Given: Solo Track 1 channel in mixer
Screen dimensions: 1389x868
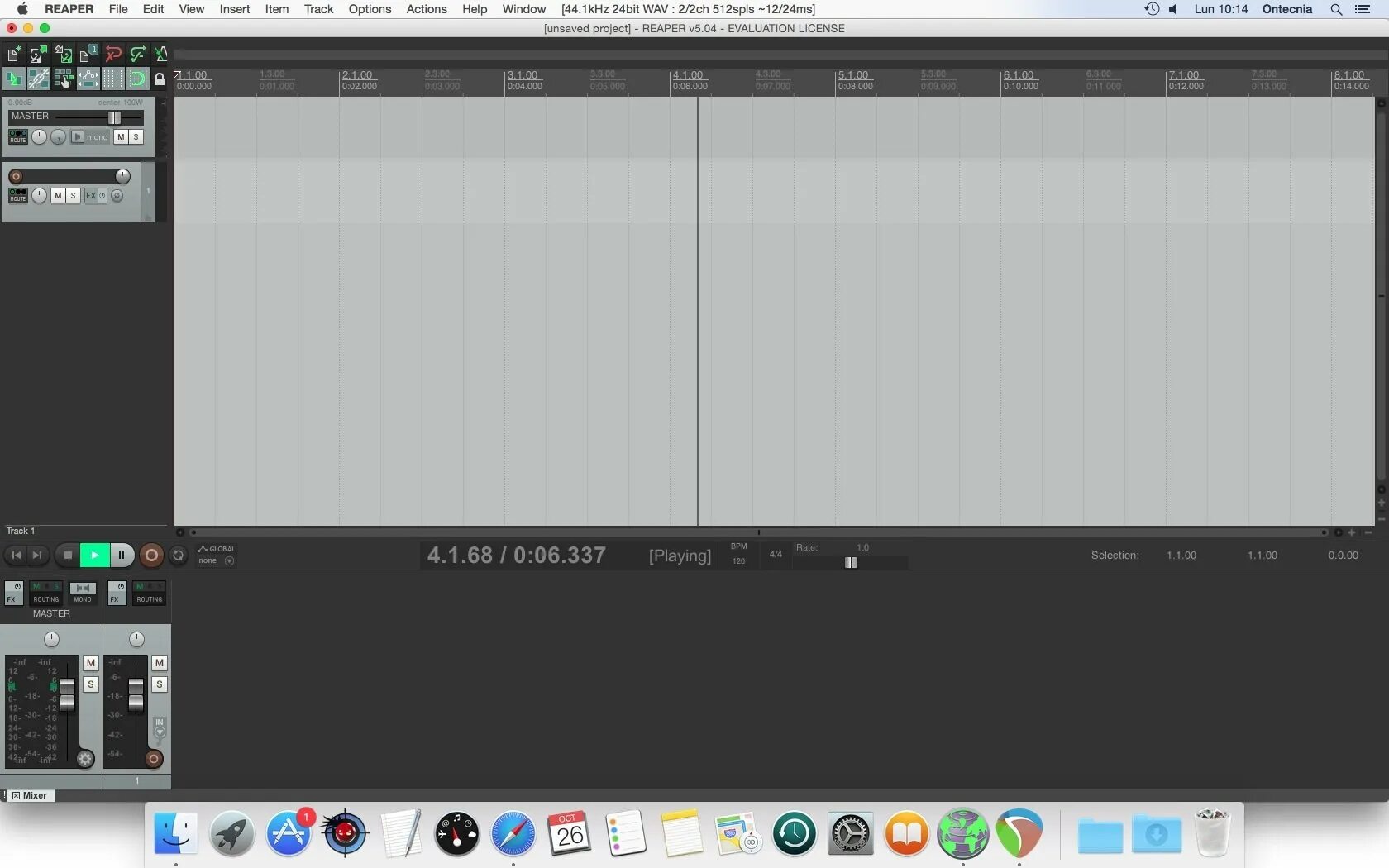Looking at the screenshot, I should click(160, 684).
